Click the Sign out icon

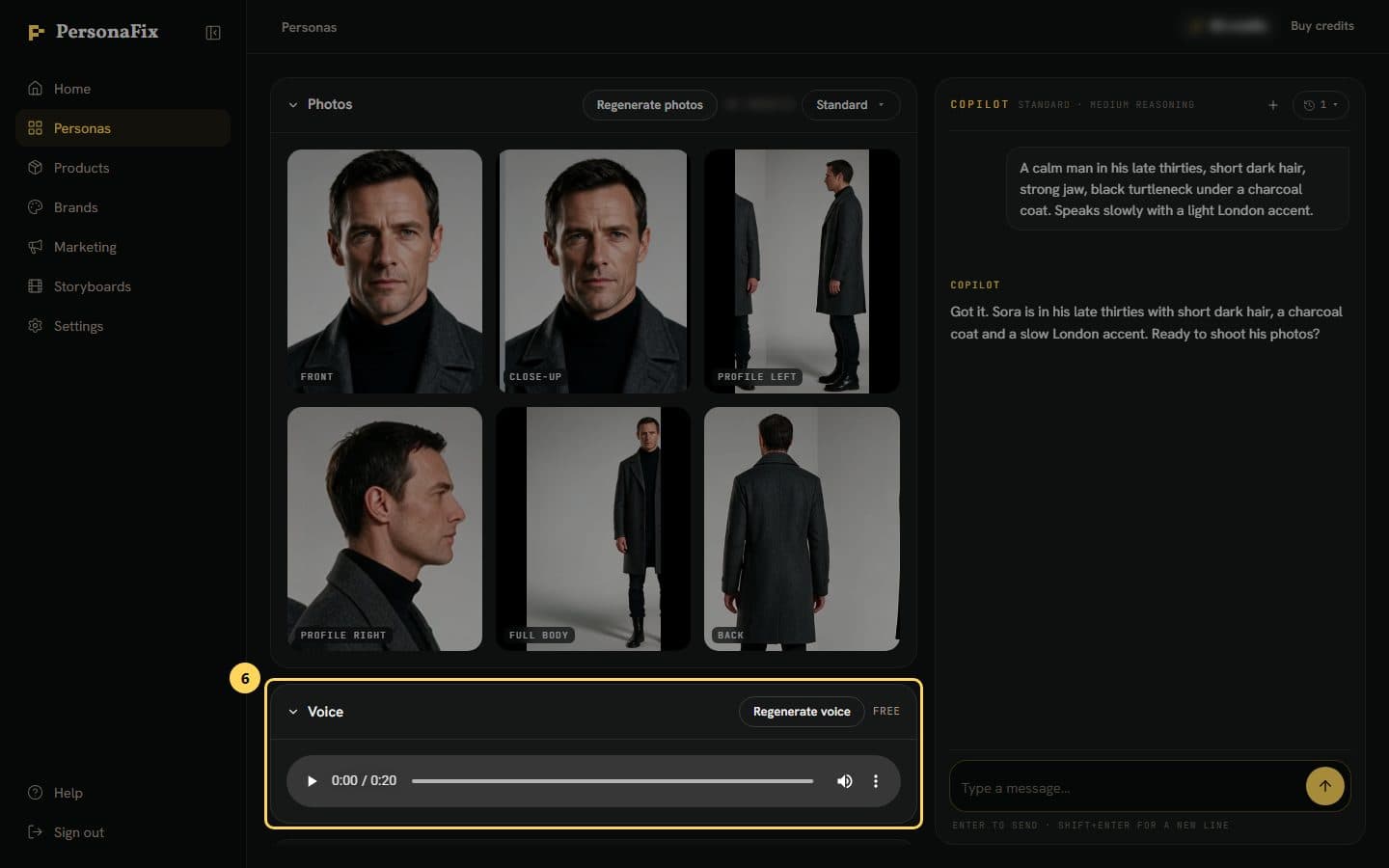pos(36,832)
